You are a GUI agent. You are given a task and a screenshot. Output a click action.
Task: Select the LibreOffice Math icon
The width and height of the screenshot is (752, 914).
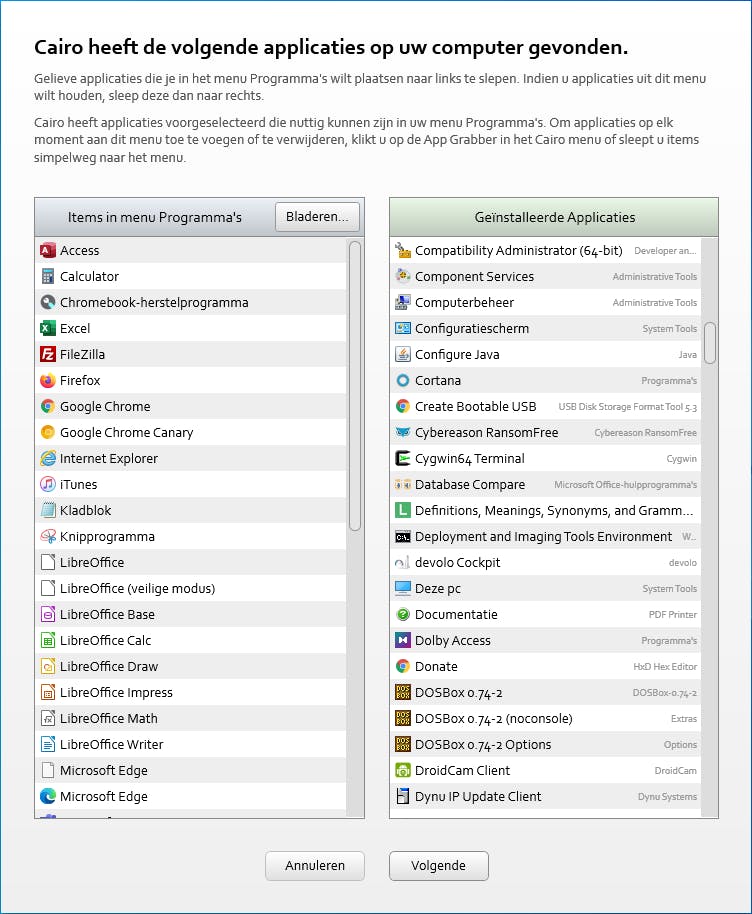[x=48, y=718]
